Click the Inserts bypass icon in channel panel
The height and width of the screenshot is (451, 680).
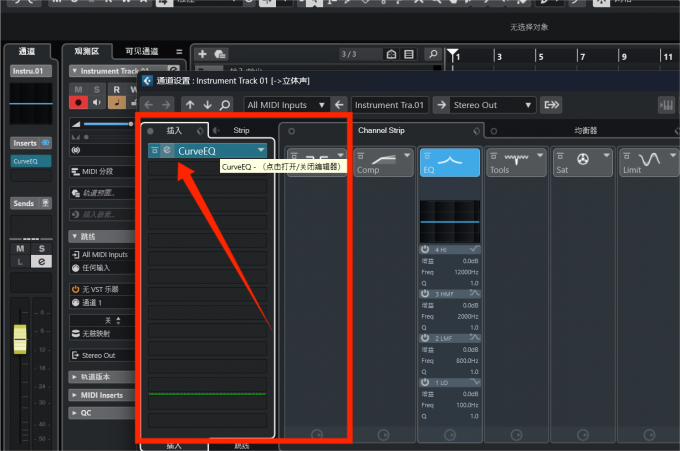pyautogui.click(x=46, y=143)
